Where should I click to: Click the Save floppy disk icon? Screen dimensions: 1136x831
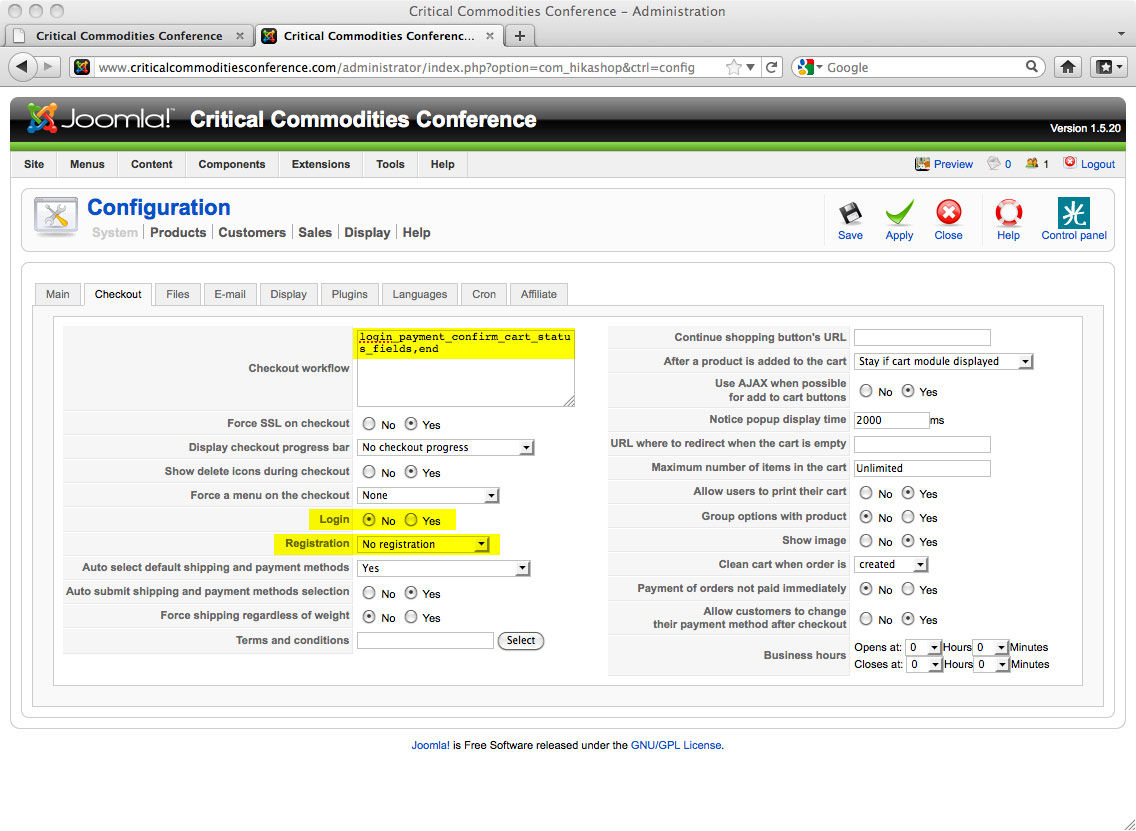(x=850, y=213)
